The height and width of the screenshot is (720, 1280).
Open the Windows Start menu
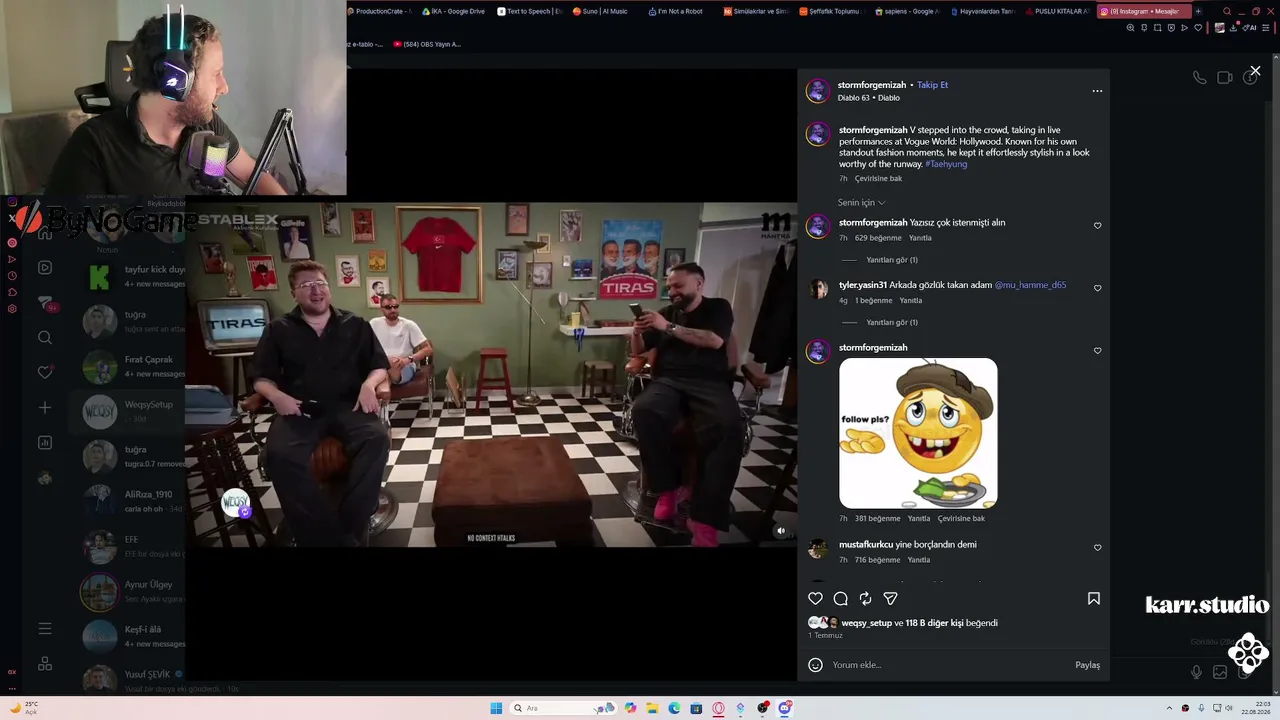496,708
